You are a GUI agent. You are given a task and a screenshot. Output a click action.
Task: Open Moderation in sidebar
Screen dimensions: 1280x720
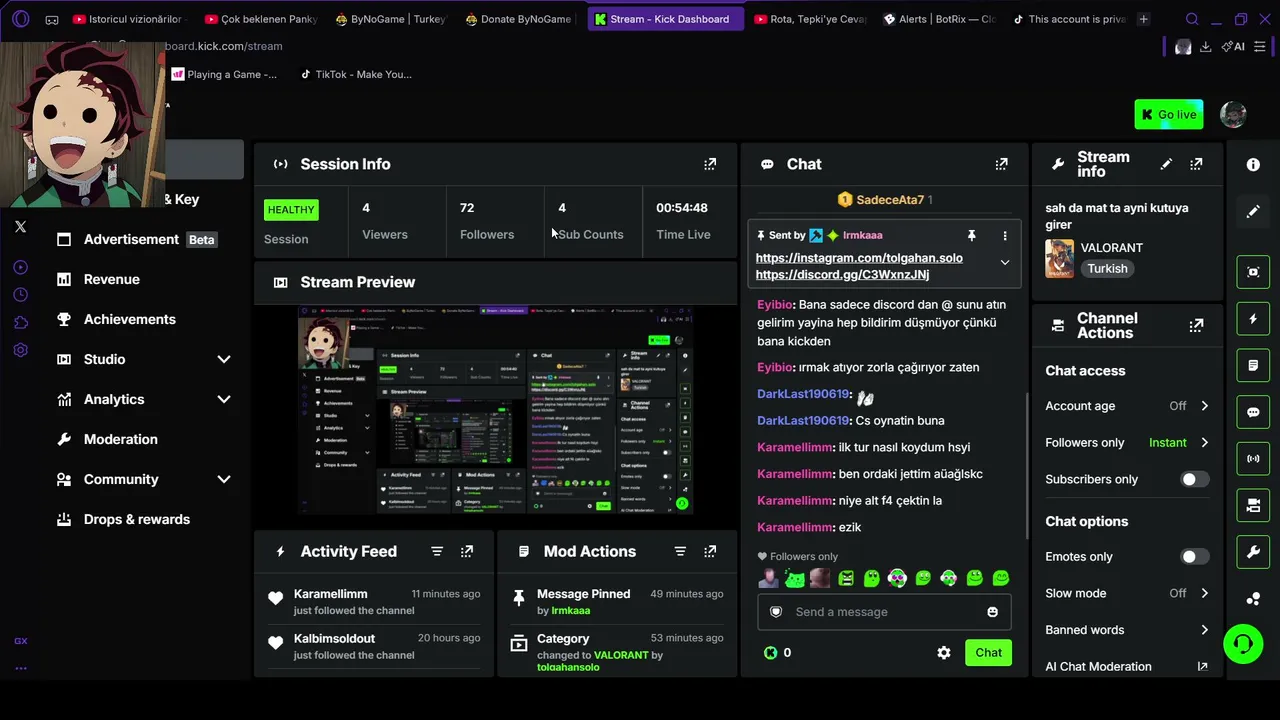(x=144, y=439)
